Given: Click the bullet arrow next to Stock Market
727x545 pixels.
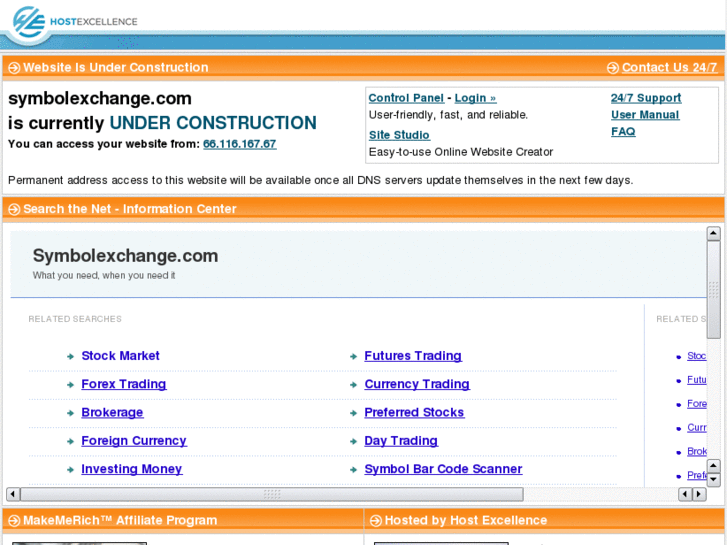Looking at the screenshot, I should point(70,357).
